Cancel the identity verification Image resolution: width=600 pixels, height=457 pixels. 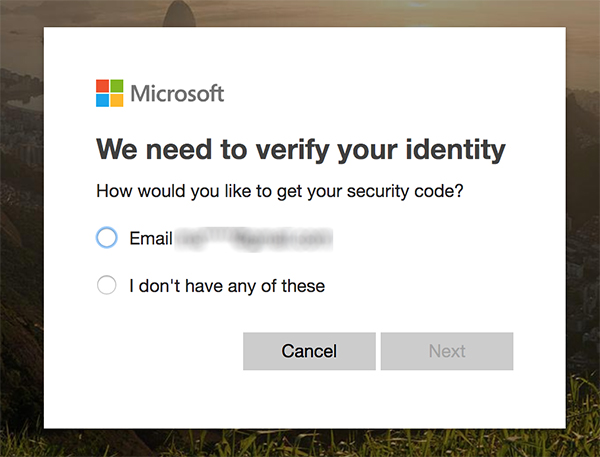click(x=309, y=351)
